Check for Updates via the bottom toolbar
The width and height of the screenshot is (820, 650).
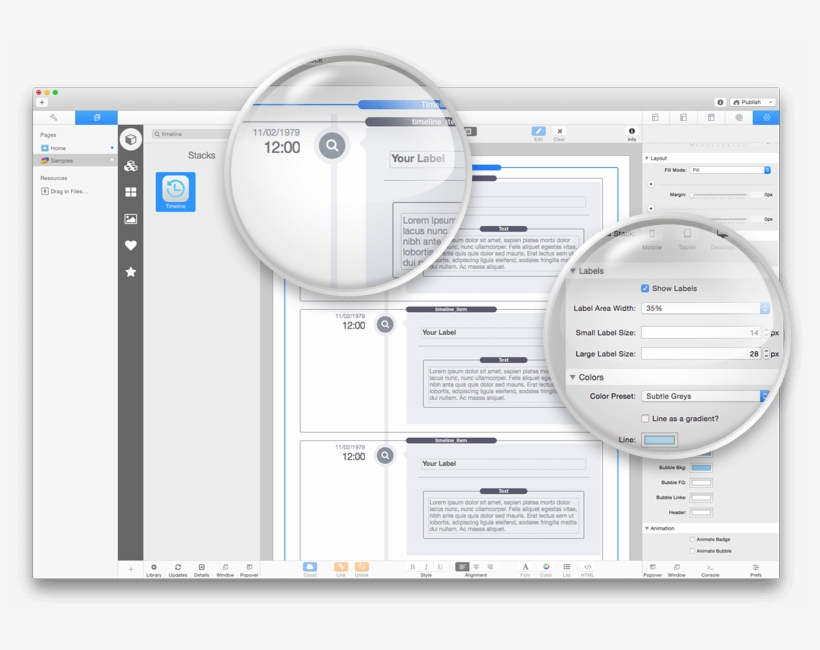(x=177, y=567)
